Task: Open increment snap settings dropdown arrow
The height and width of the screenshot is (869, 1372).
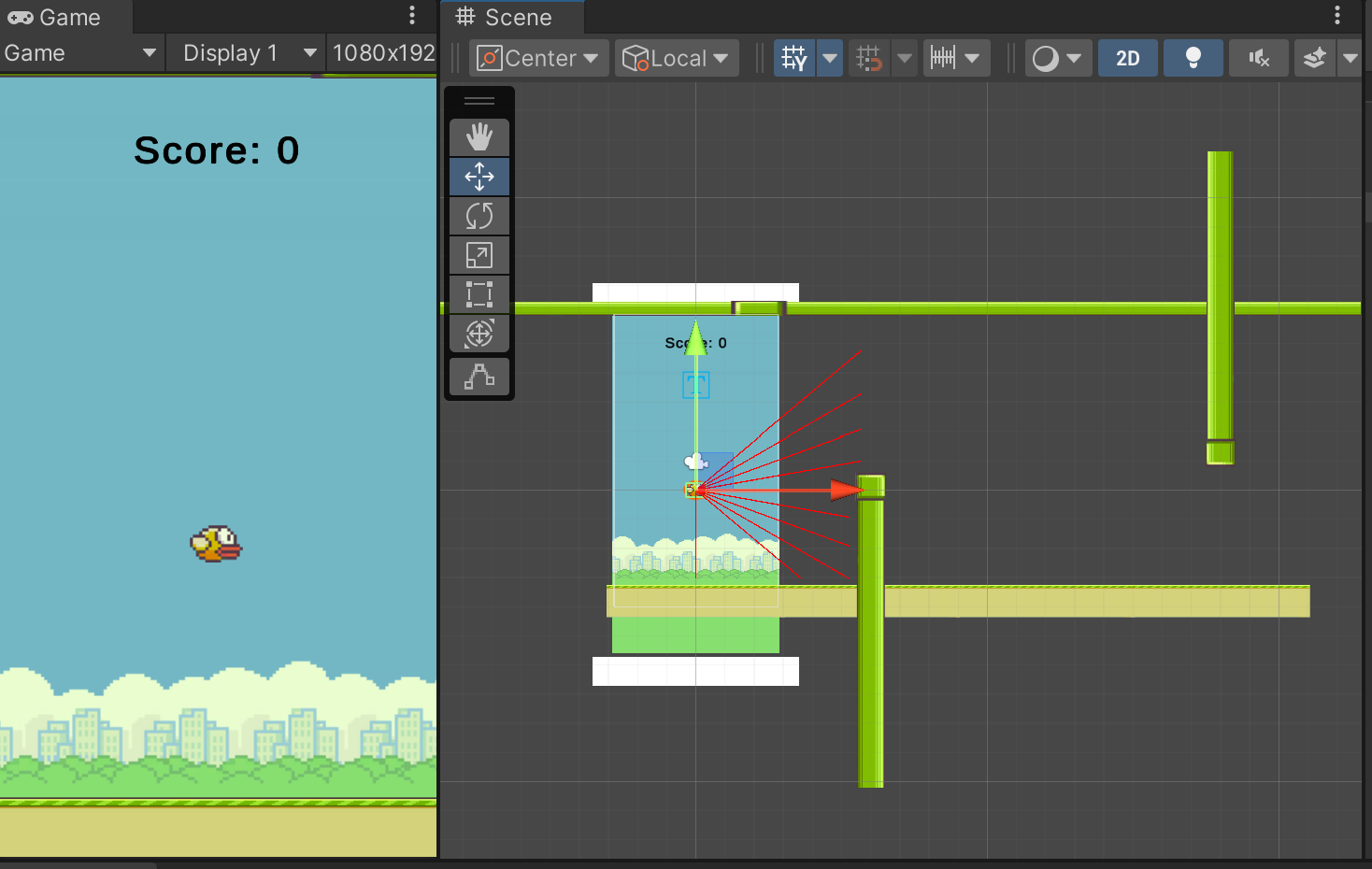Action: (973, 59)
